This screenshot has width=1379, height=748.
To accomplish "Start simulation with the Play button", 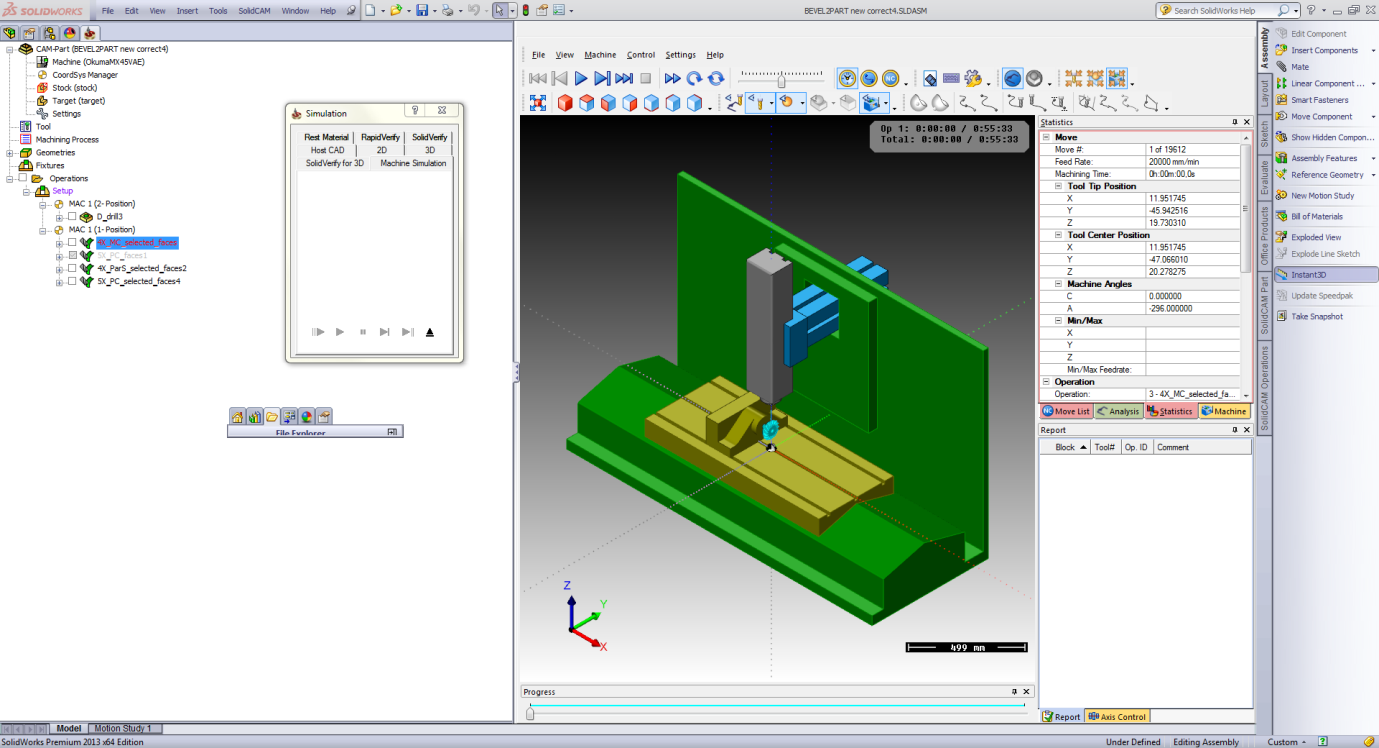I will (x=581, y=78).
